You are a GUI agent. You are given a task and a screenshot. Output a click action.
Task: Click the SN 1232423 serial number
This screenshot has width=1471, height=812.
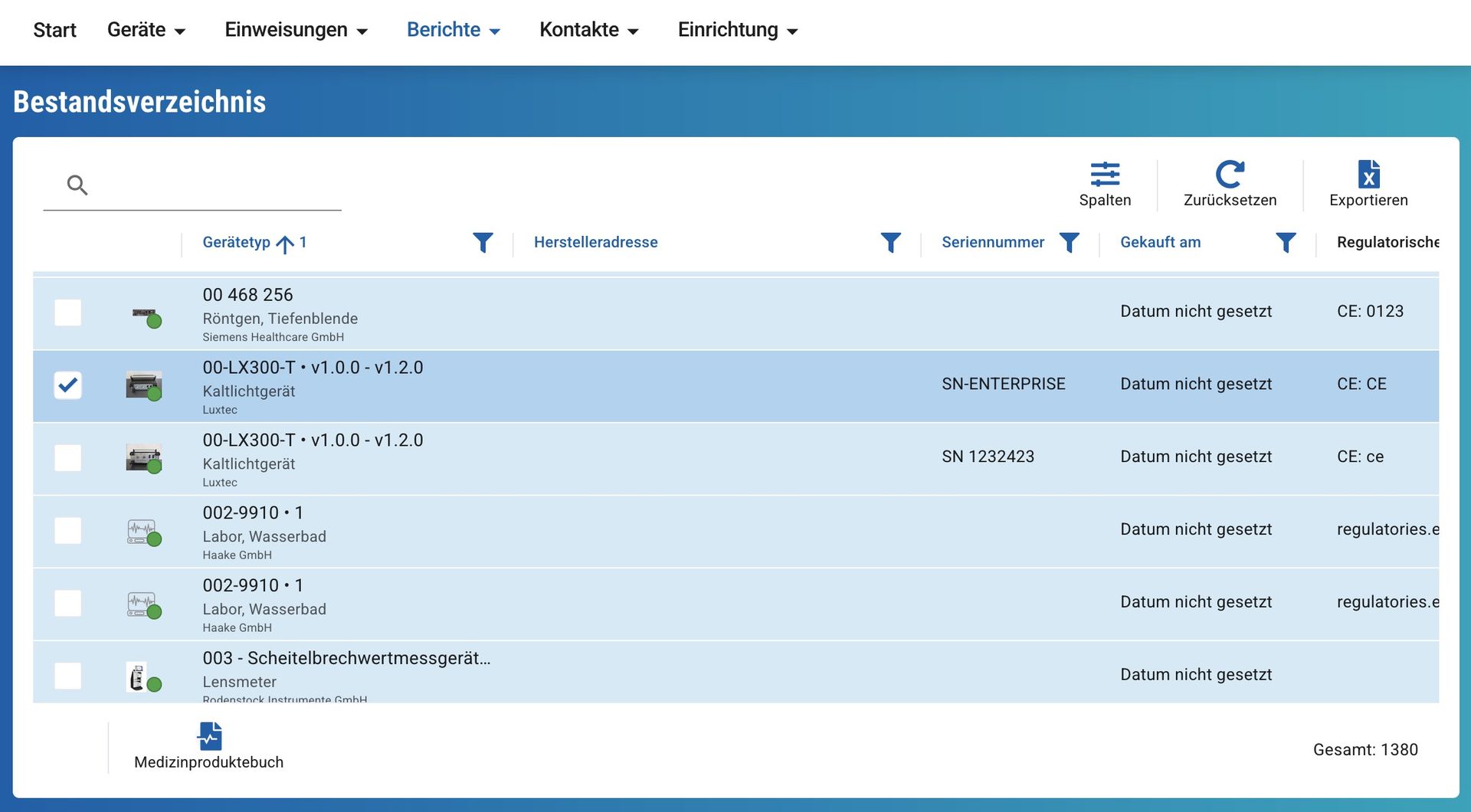pos(988,457)
